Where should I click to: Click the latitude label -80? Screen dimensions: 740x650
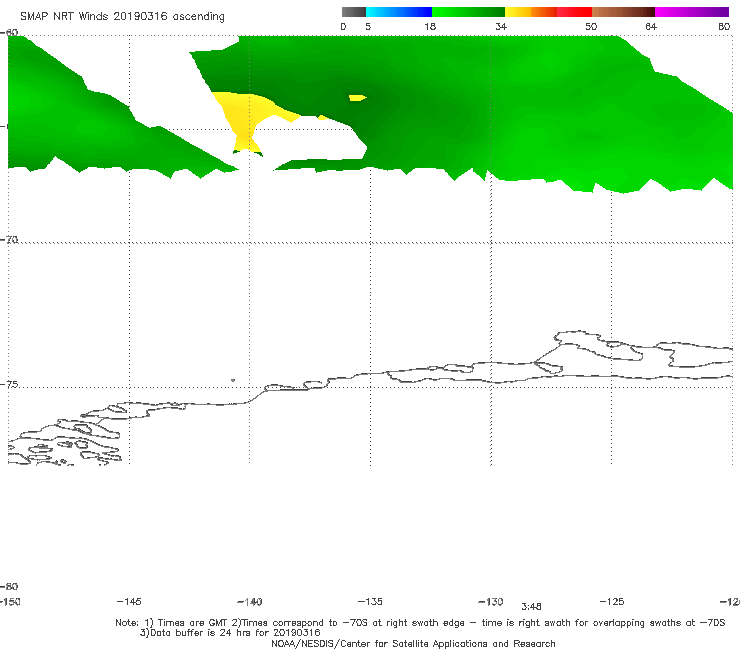(9, 587)
